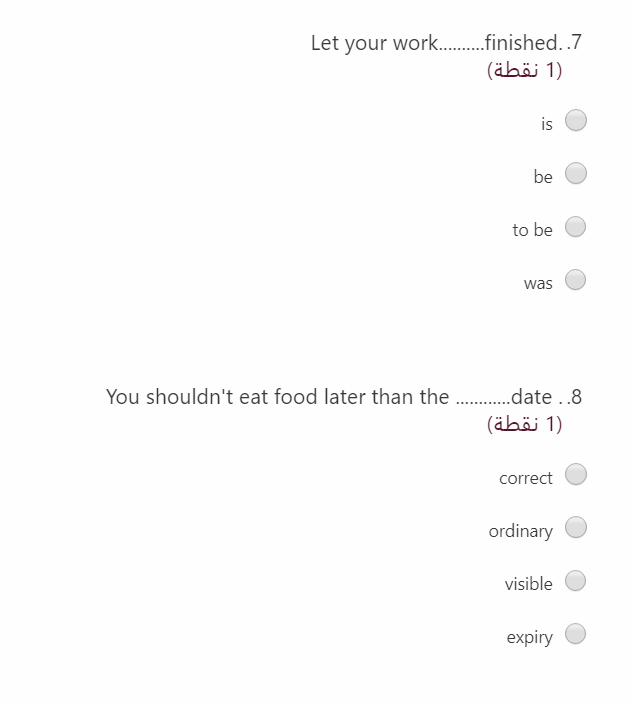Click the "correct" answer label text
Image resolution: width=633 pixels, height=702 pixels.
pos(526,478)
